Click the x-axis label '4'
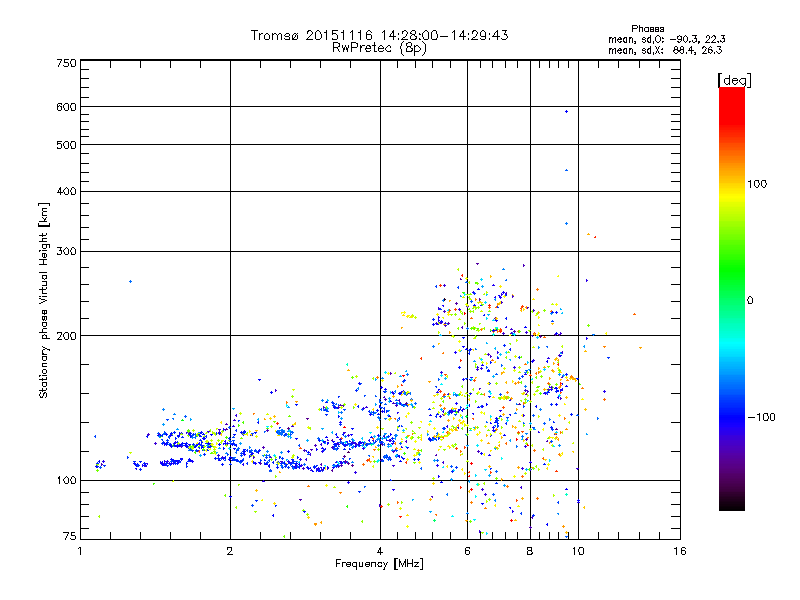The image size is (800, 600). (380, 551)
